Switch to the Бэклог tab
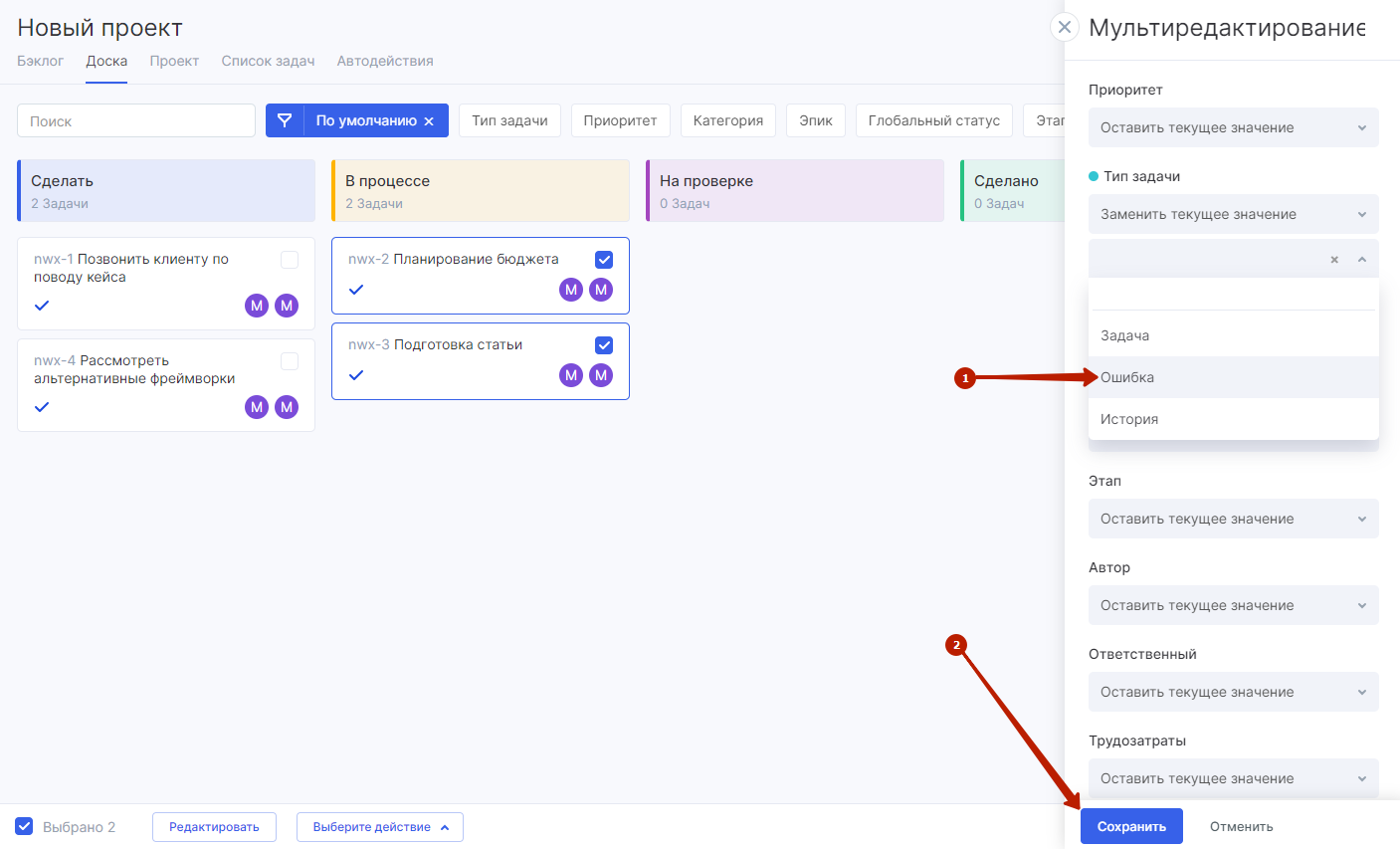Viewport: 1400px width, 849px height. [40, 61]
